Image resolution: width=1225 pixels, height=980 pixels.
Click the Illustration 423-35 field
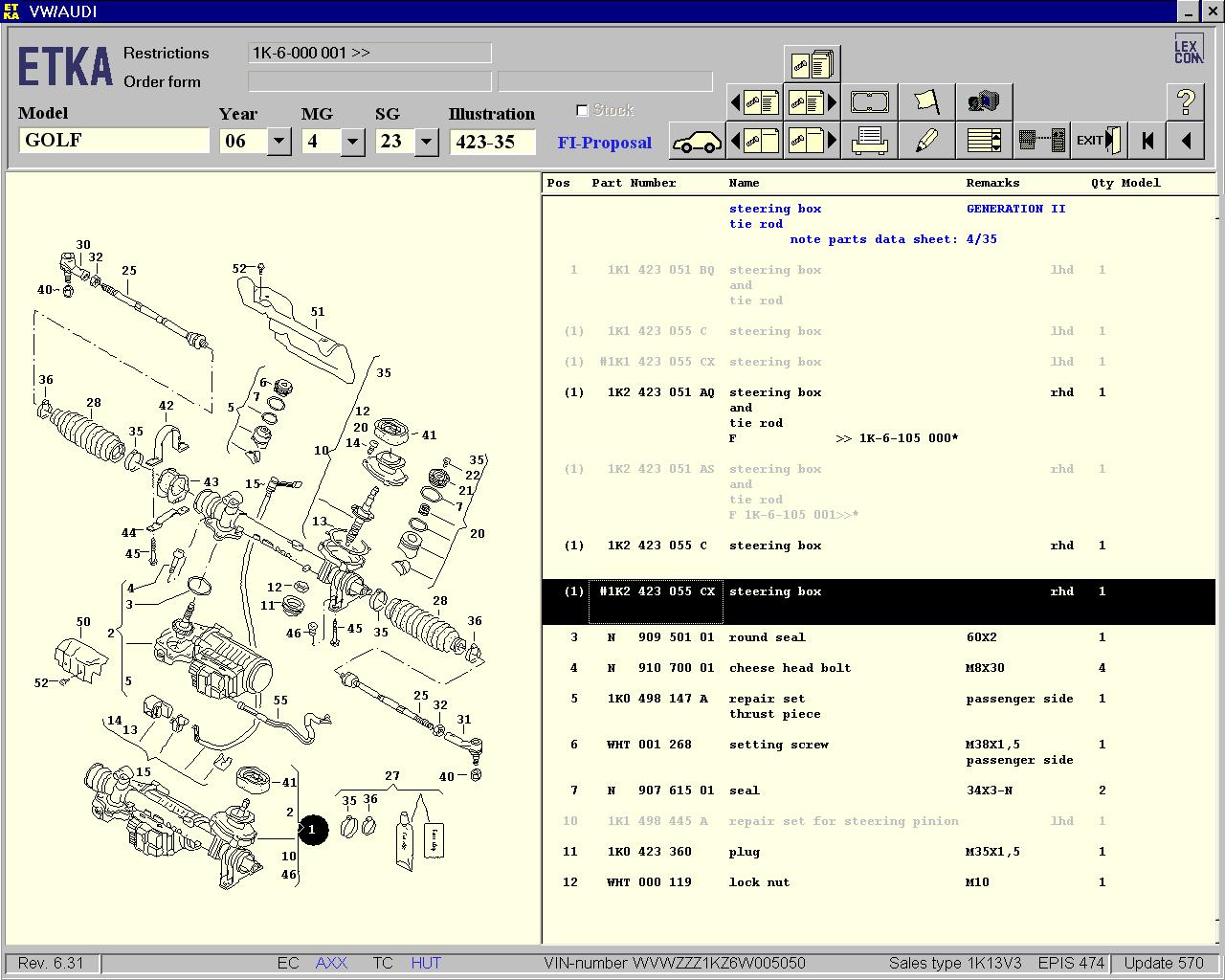(492, 142)
